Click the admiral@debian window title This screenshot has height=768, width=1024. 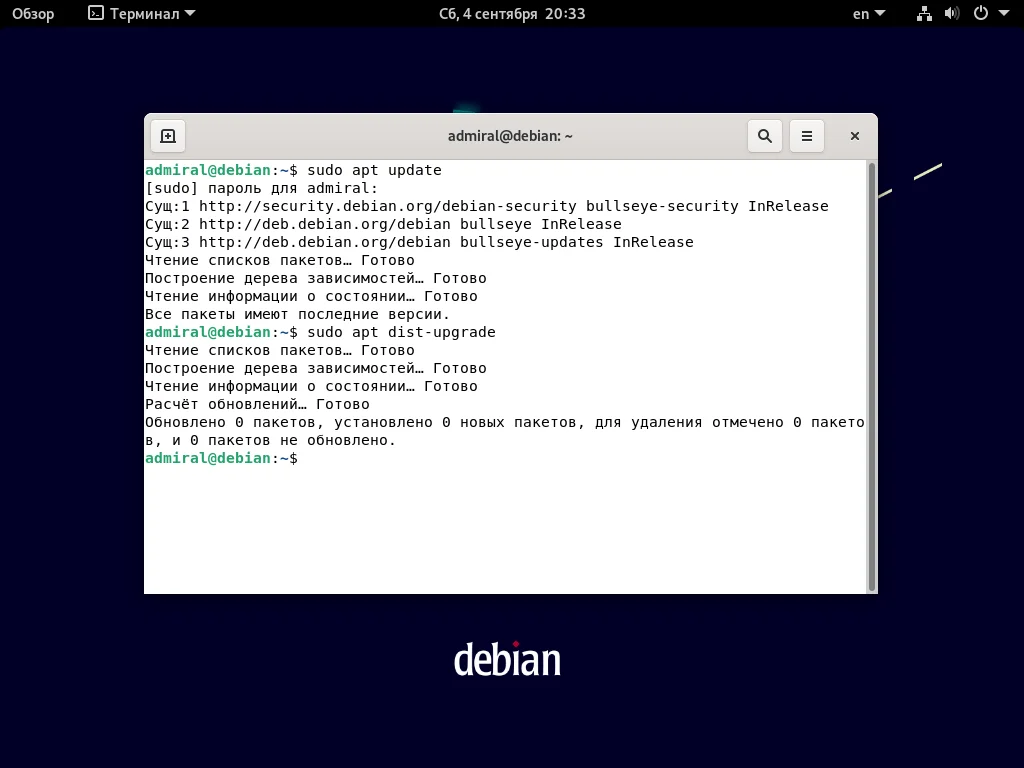[x=511, y=135]
